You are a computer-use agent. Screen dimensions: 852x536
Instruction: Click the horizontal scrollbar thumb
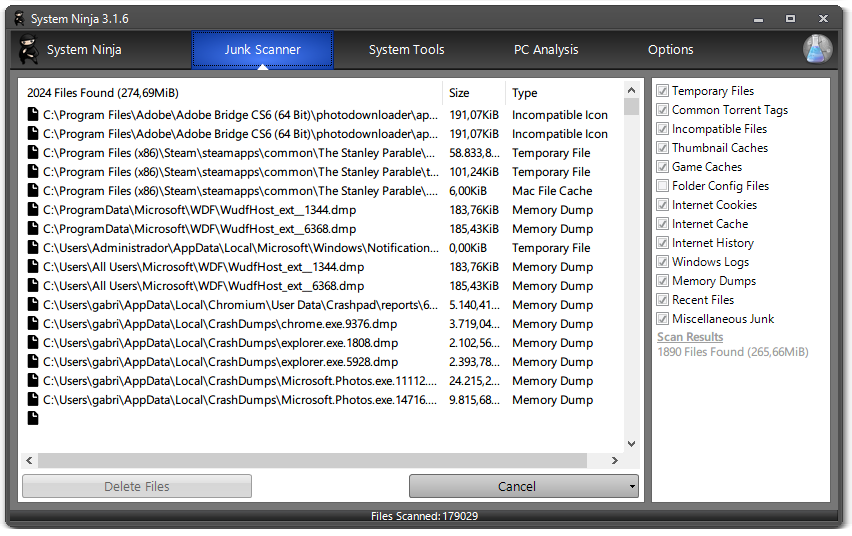click(x=312, y=460)
